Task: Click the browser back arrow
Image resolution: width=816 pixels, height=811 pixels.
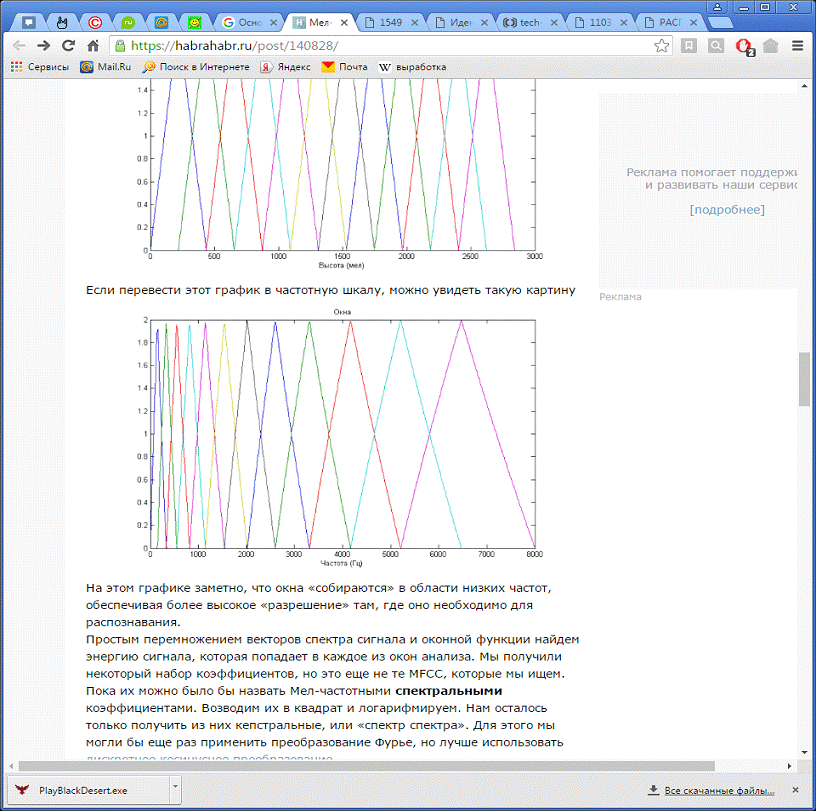Action: [x=19, y=45]
